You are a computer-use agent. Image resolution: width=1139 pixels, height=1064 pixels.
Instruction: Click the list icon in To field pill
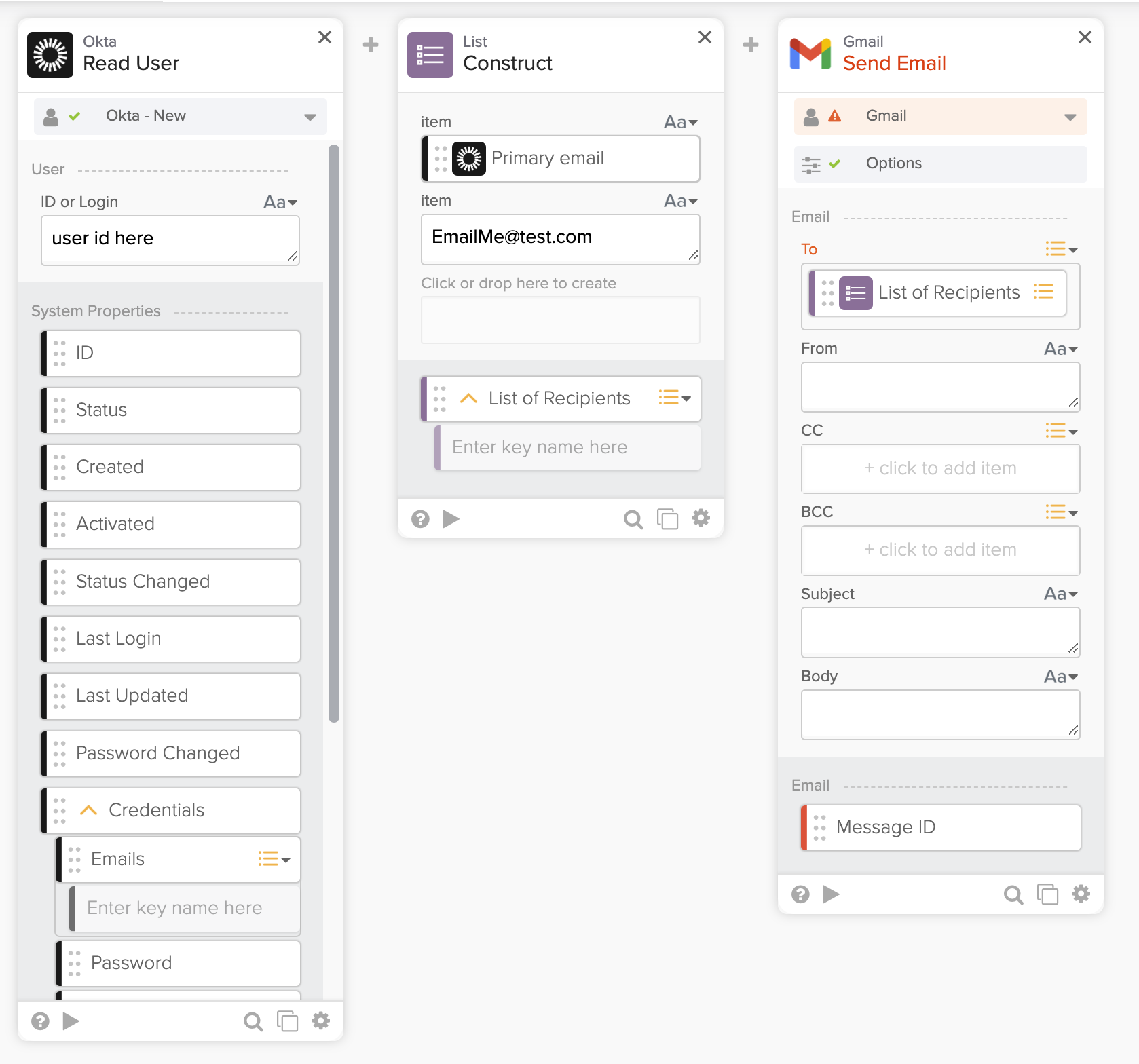[856, 293]
